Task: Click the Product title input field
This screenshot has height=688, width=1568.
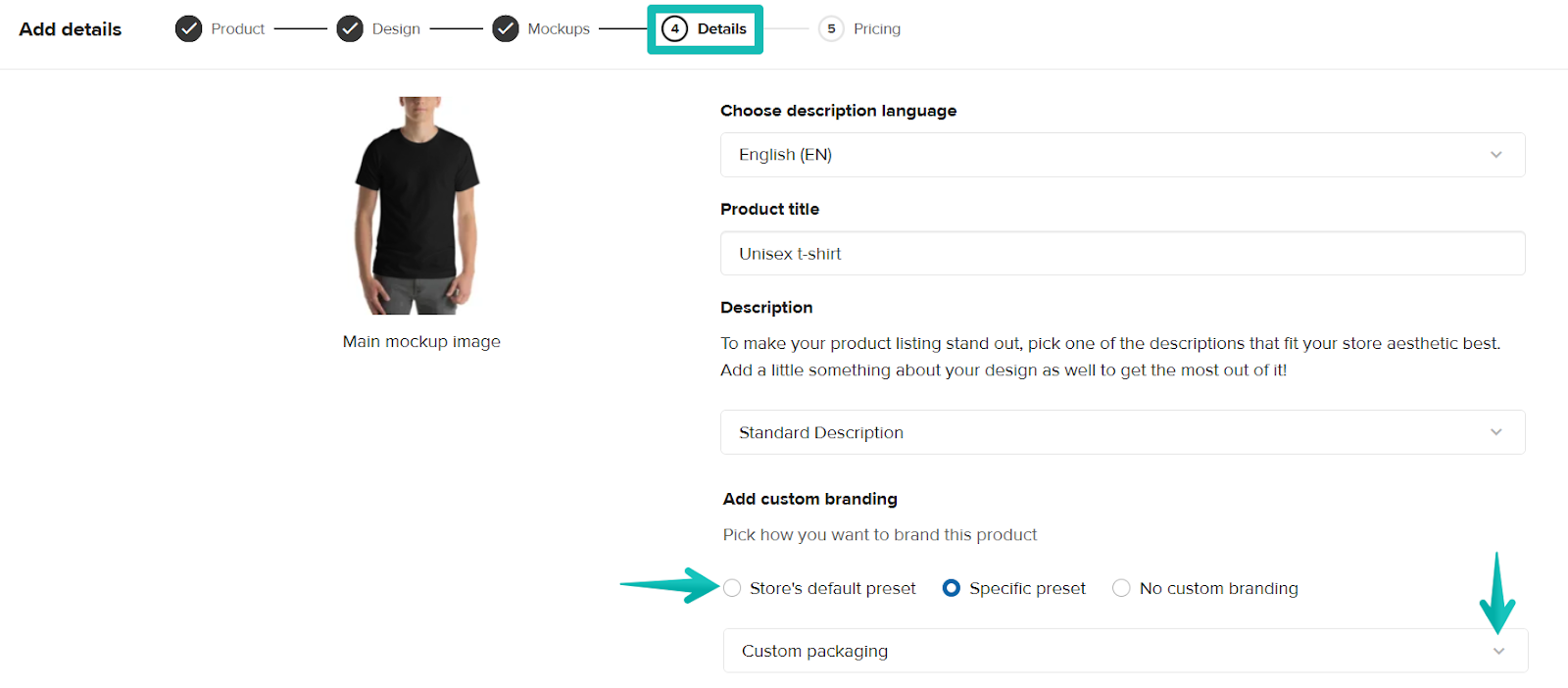Action: pyautogui.click(x=1122, y=254)
